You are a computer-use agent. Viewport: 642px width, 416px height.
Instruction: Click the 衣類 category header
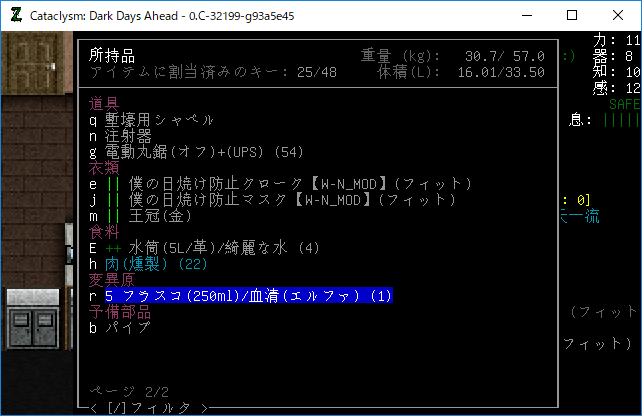point(104,168)
